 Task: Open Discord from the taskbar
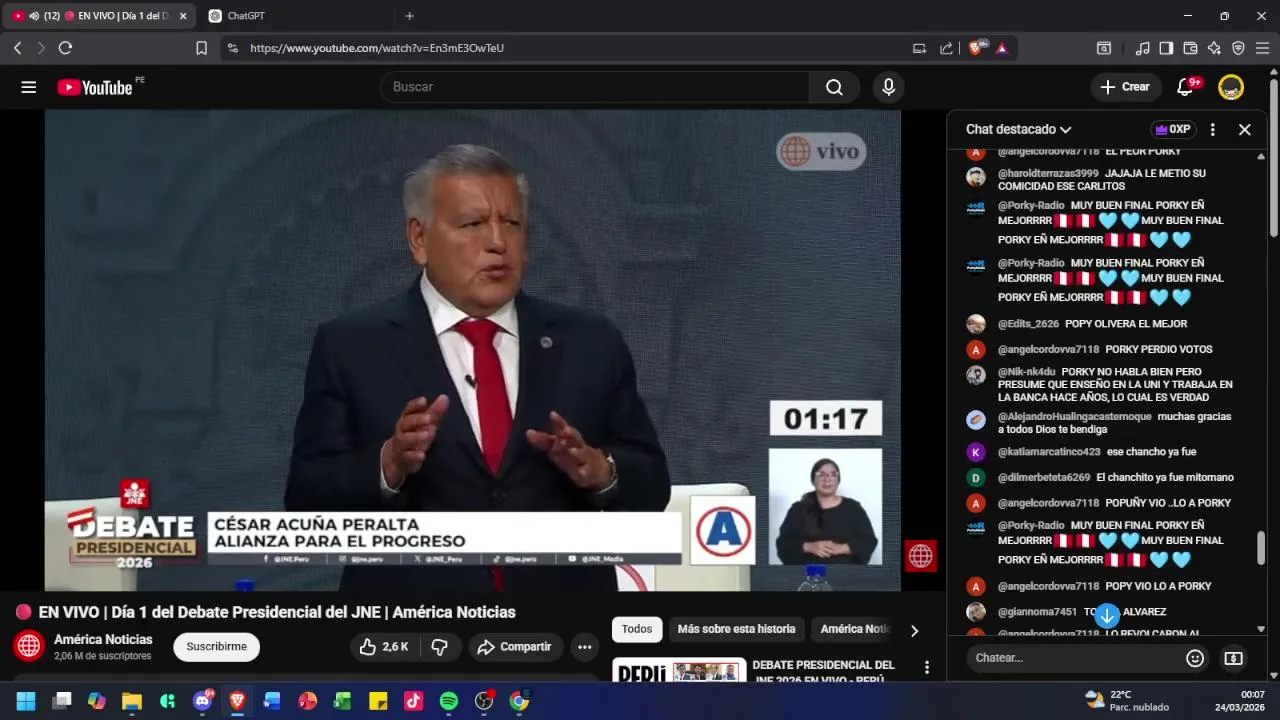click(x=201, y=701)
